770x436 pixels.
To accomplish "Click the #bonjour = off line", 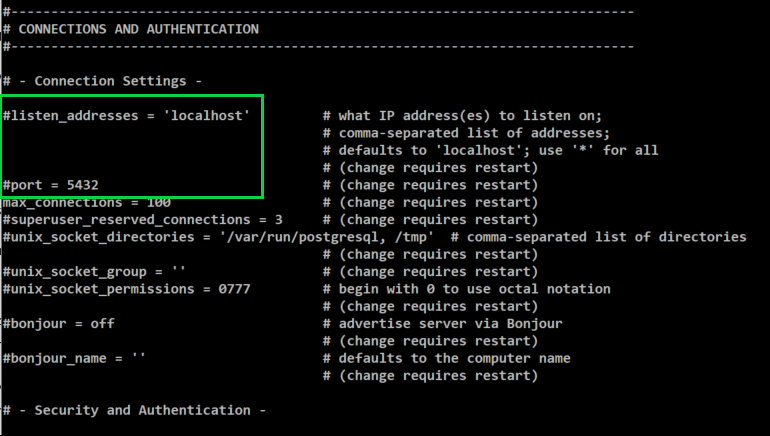I will click(x=58, y=324).
